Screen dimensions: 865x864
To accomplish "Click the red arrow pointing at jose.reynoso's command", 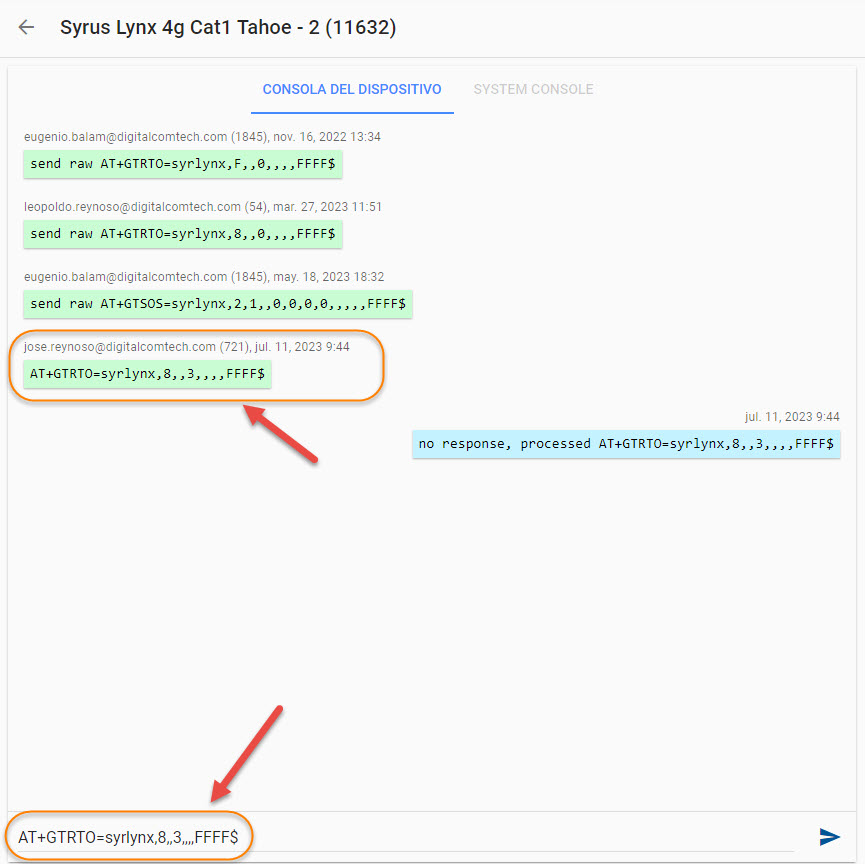I will pos(282,433).
